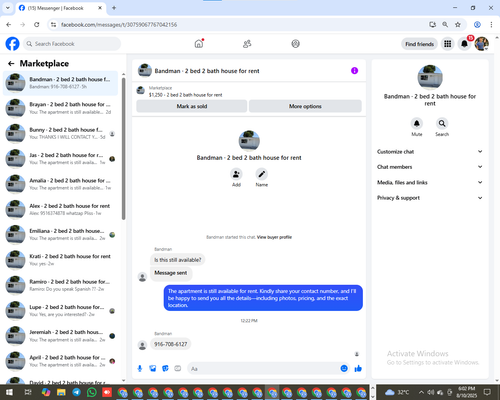The width and height of the screenshot is (500, 400).
Task: Select the Messenger Facebook browser tab
Action: pyautogui.click(x=61, y=8)
